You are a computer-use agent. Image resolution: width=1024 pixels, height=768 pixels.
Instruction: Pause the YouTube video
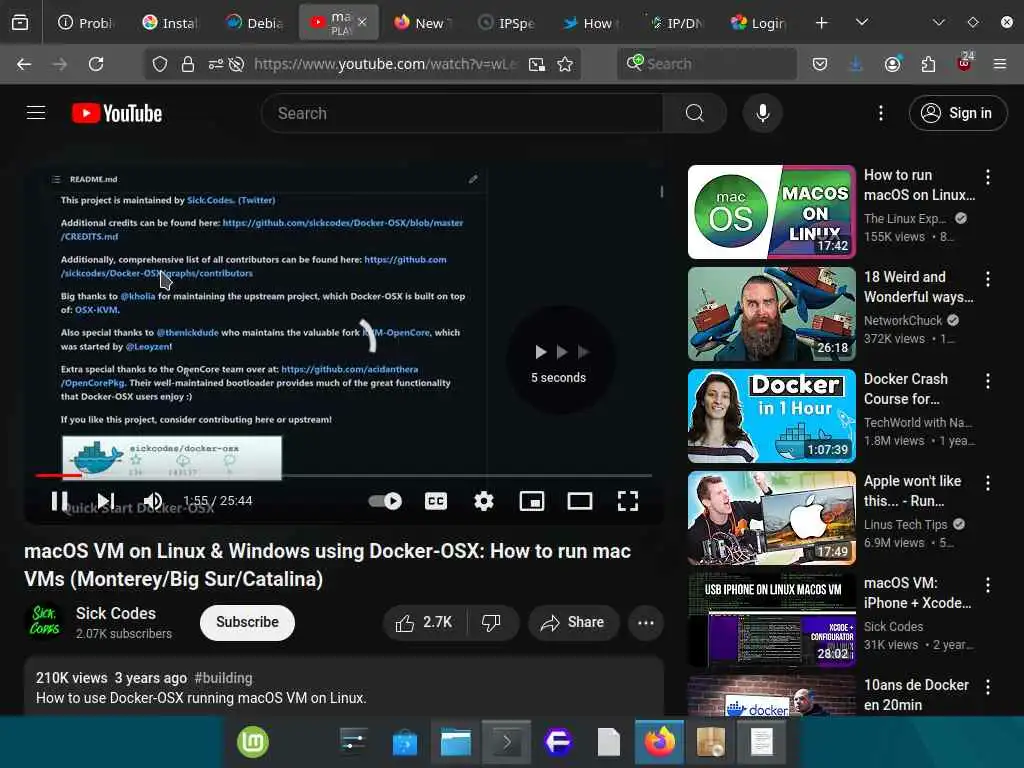tap(59, 501)
